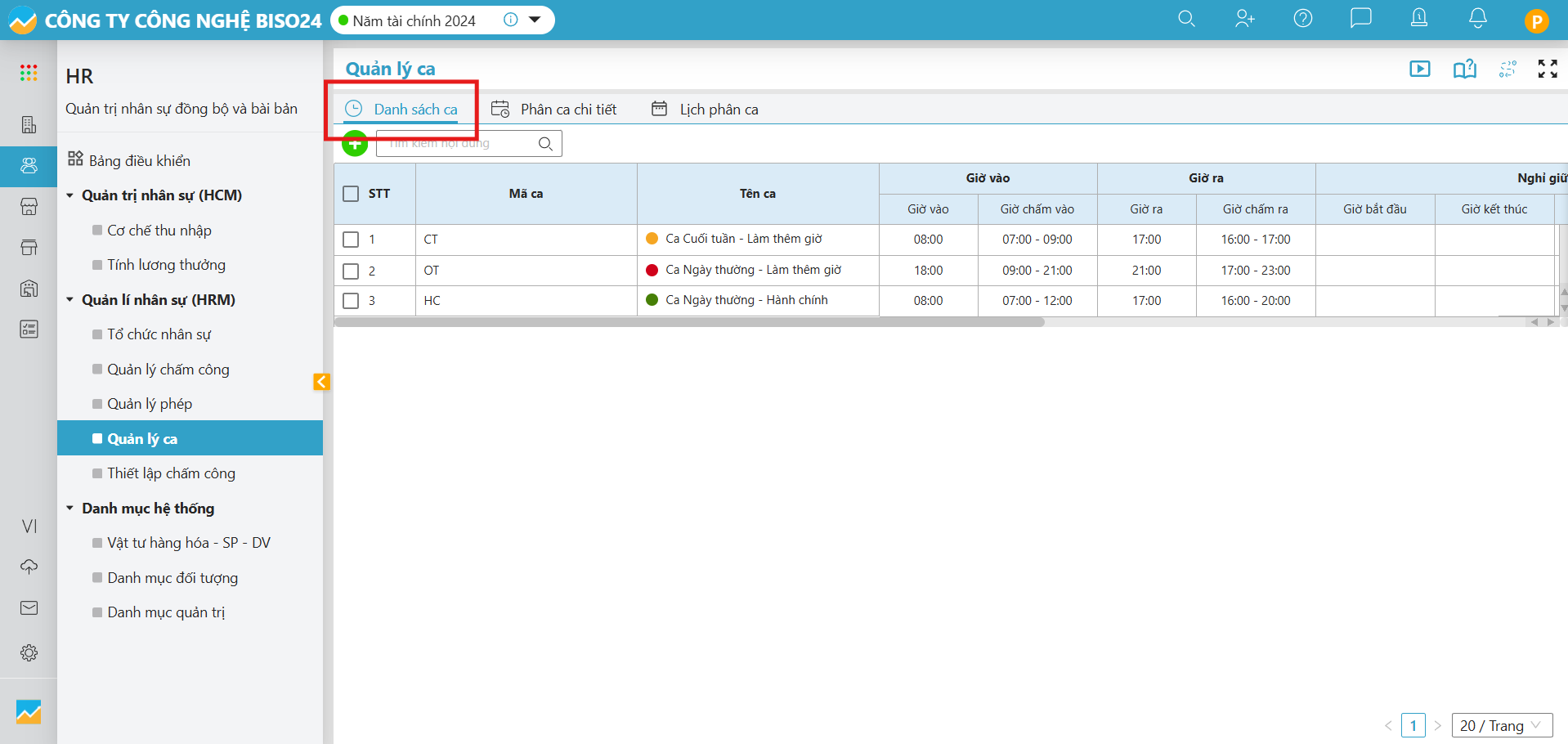
Task: Click the green add shift button
Action: pyautogui.click(x=355, y=144)
